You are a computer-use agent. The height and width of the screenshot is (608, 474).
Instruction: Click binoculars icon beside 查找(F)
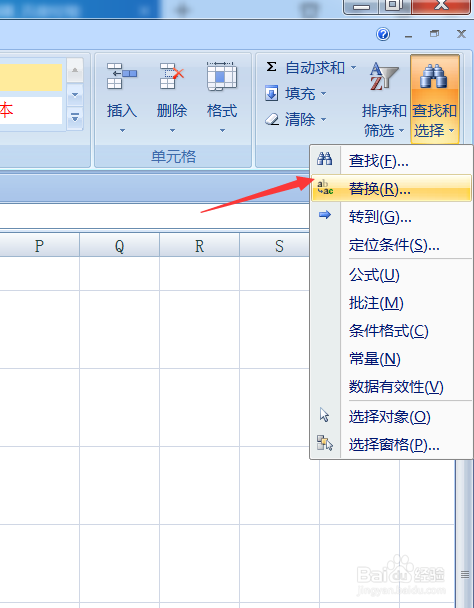325,159
